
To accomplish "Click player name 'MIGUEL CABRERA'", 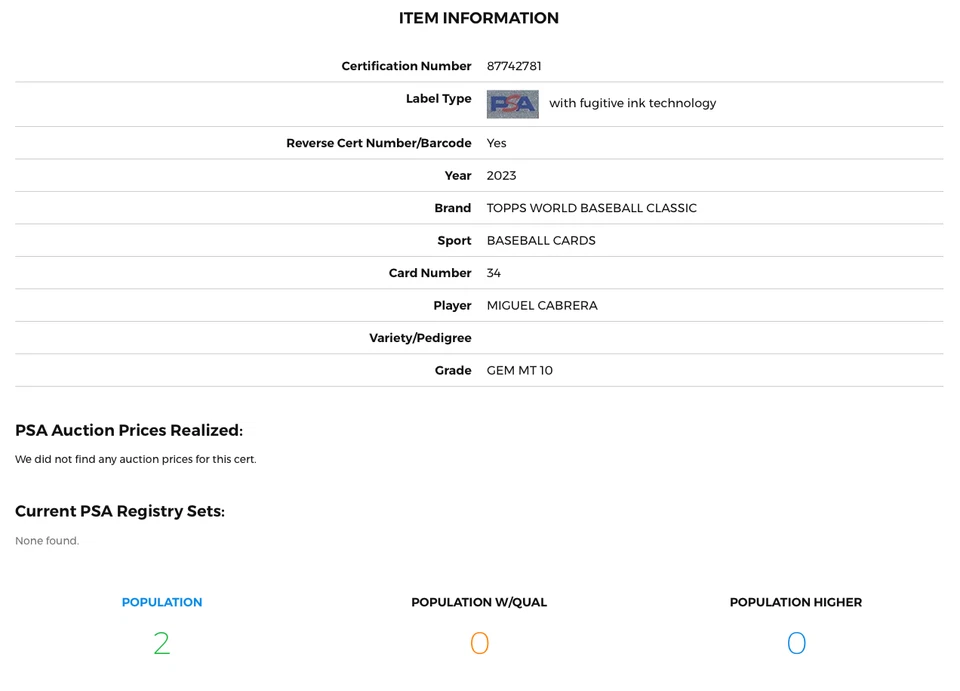I will click(x=542, y=305).
